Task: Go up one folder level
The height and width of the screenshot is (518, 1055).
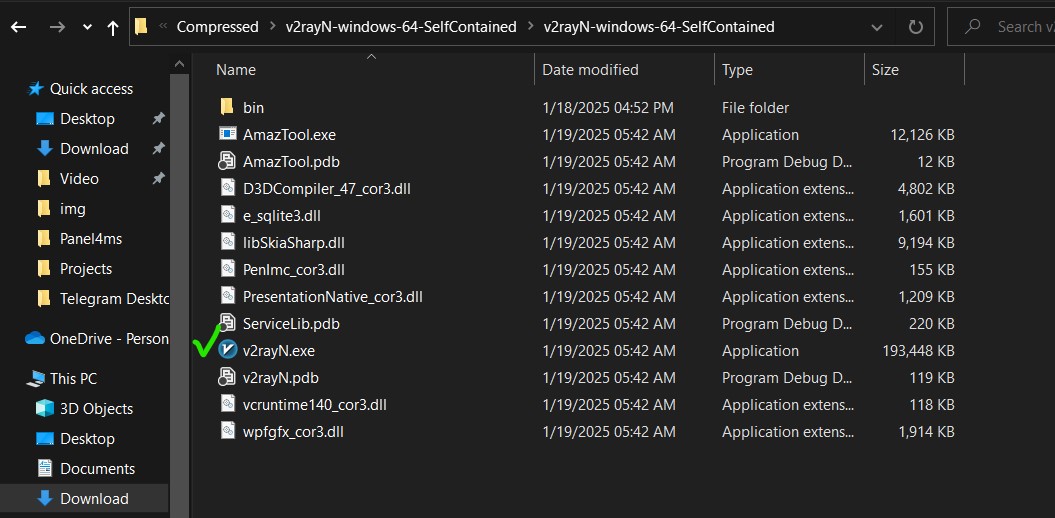Action: tap(112, 27)
